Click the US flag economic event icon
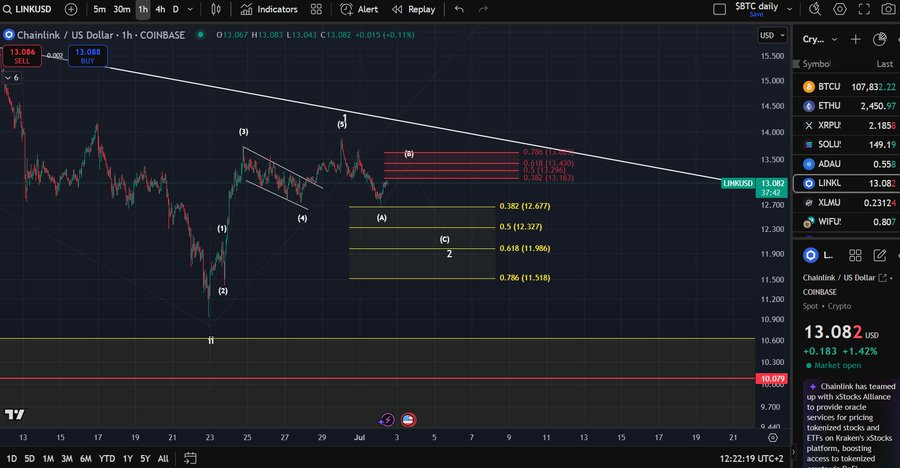The width and height of the screenshot is (900, 468). 408,420
